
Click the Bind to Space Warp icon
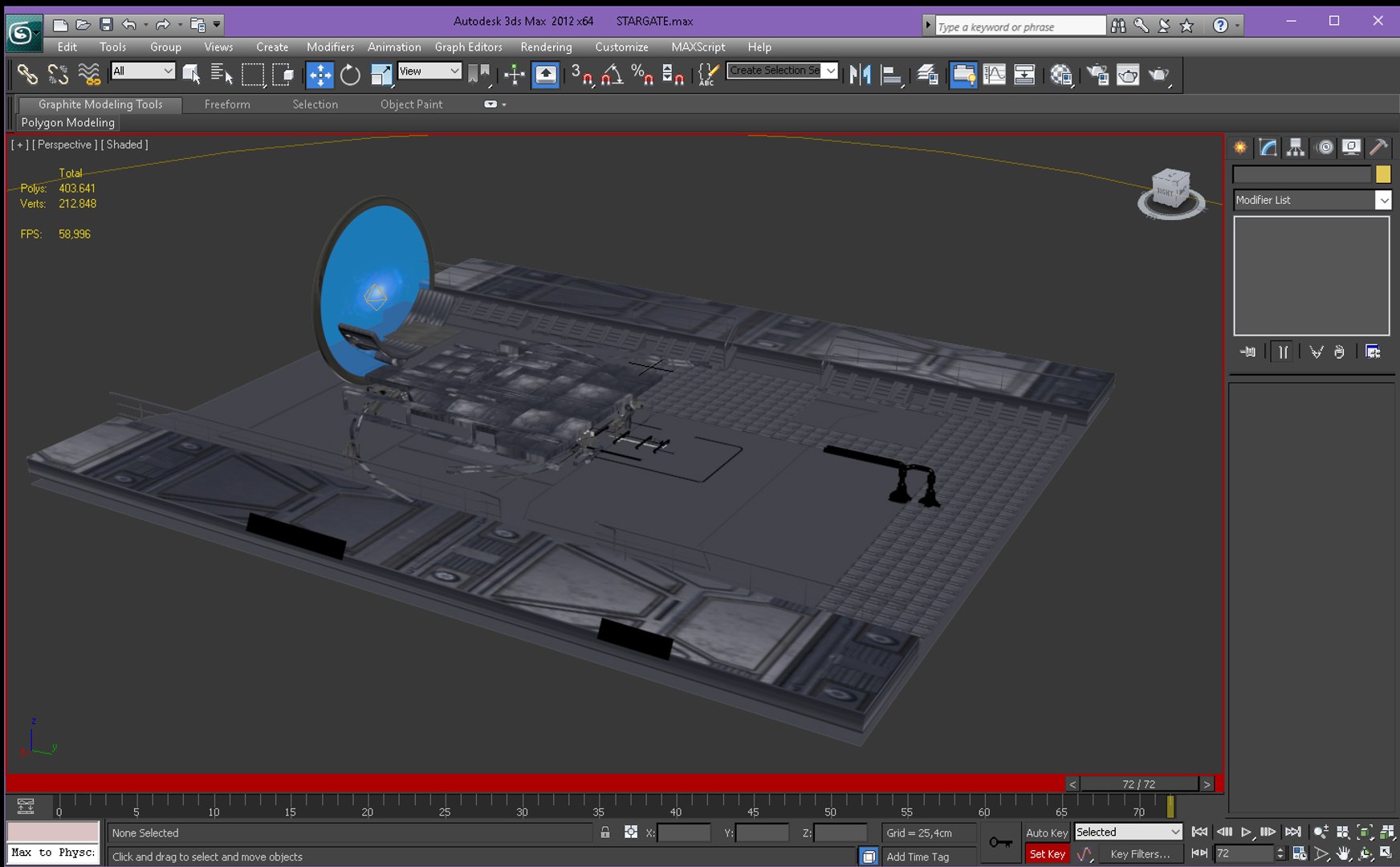point(89,75)
